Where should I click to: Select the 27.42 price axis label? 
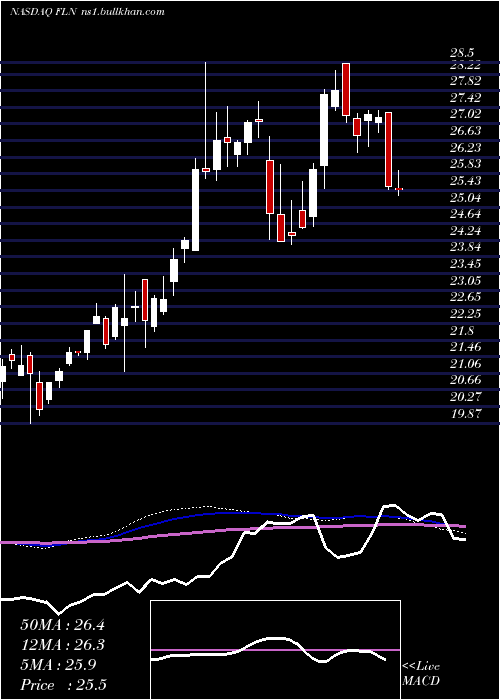tap(467, 98)
